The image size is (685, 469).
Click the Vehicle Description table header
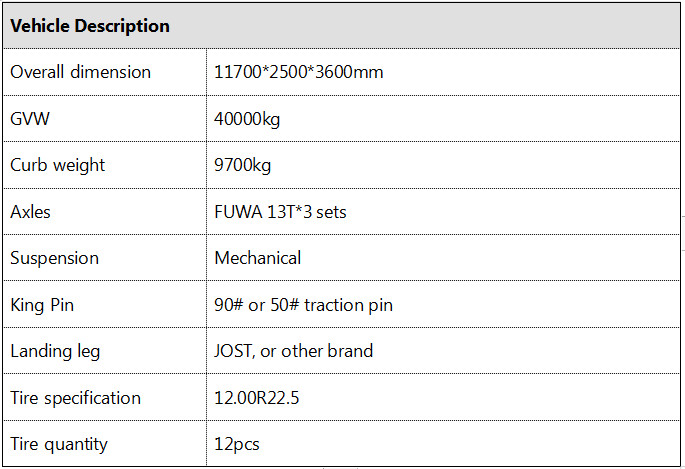click(x=90, y=27)
